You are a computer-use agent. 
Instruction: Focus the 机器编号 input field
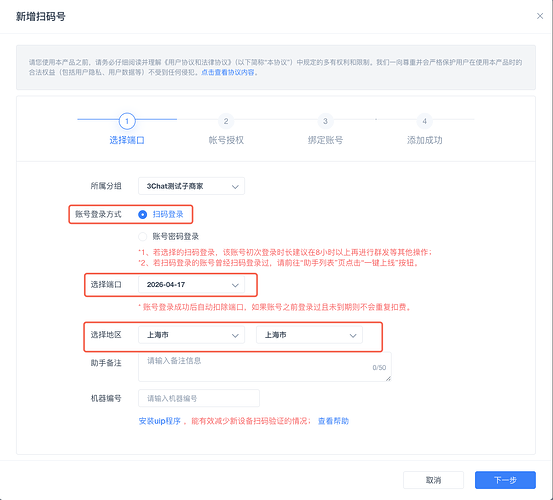click(199, 398)
